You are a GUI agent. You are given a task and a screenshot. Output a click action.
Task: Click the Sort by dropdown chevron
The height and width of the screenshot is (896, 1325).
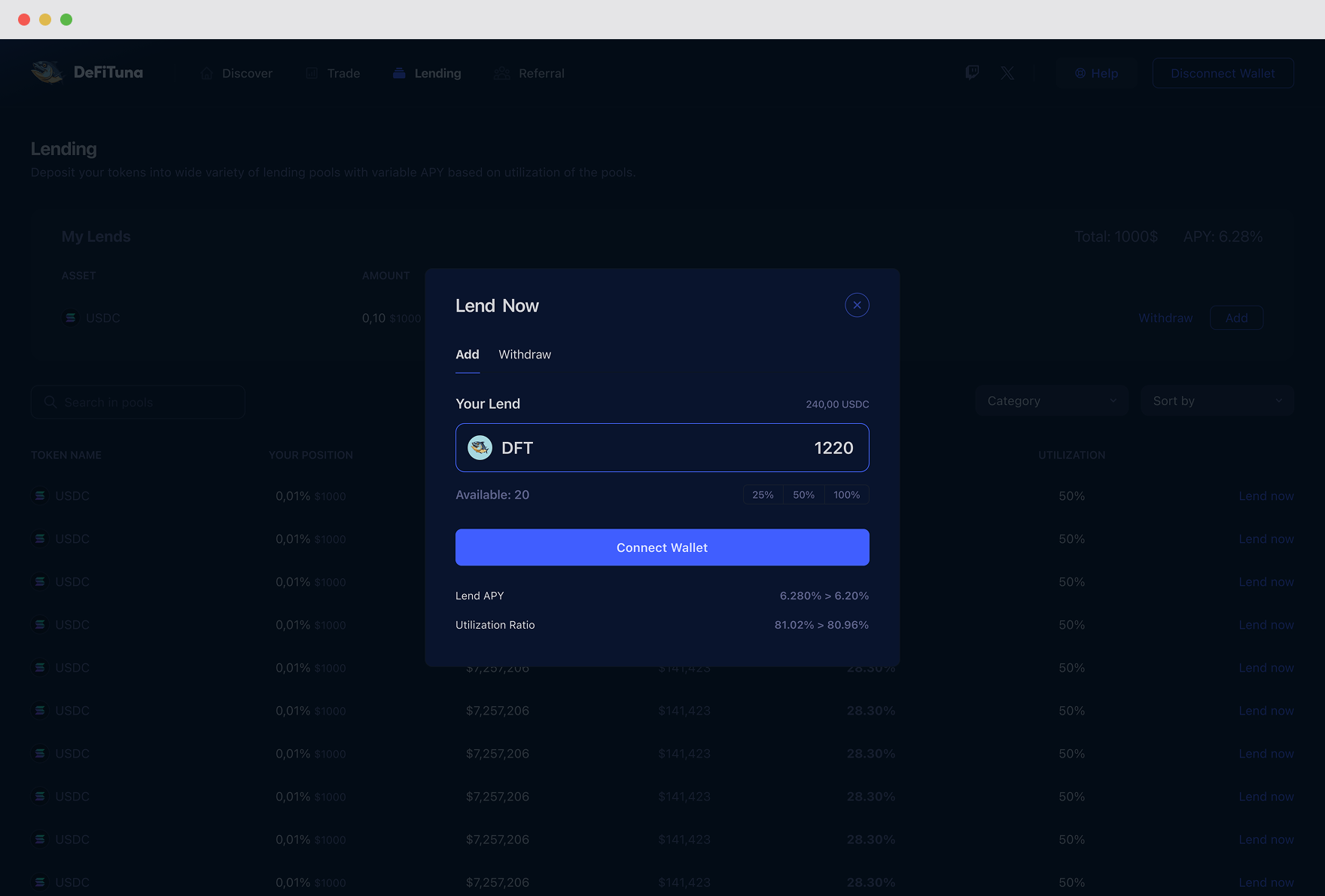click(x=1278, y=401)
